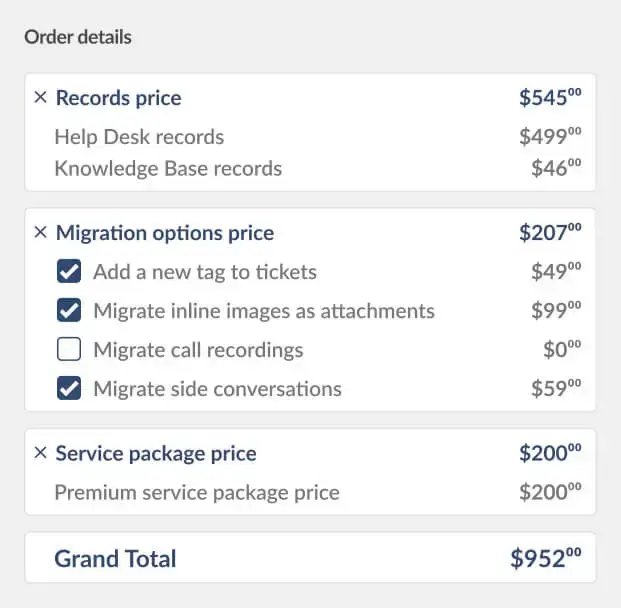Click Migration options price heading
The width and height of the screenshot is (621, 608).
click(x=164, y=233)
